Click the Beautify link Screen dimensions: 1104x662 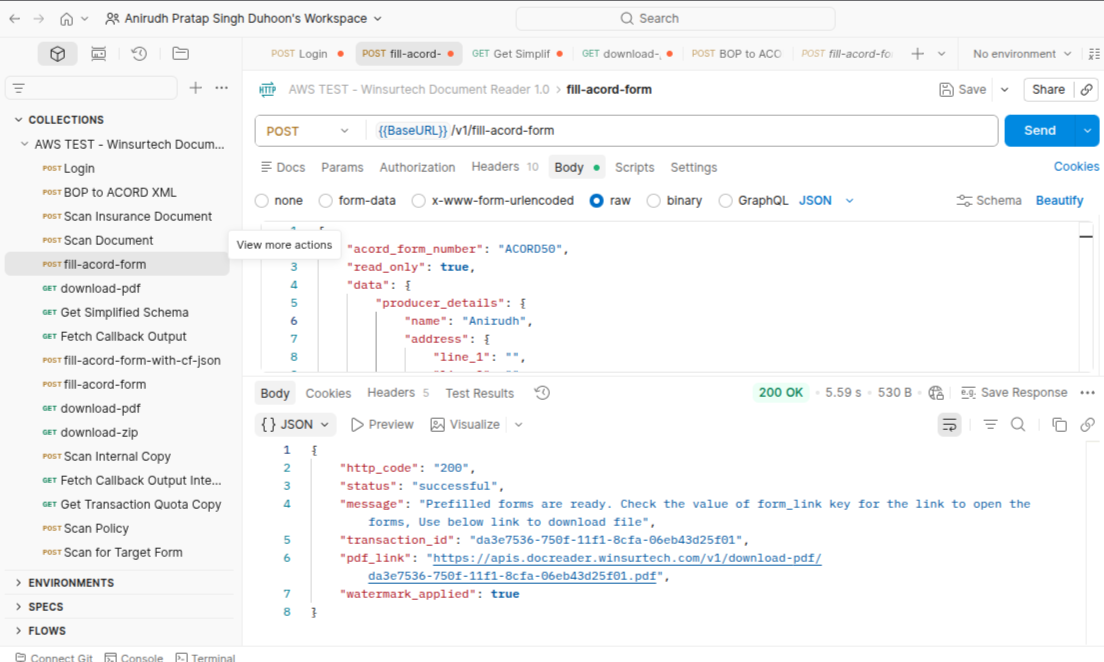[x=1059, y=201]
